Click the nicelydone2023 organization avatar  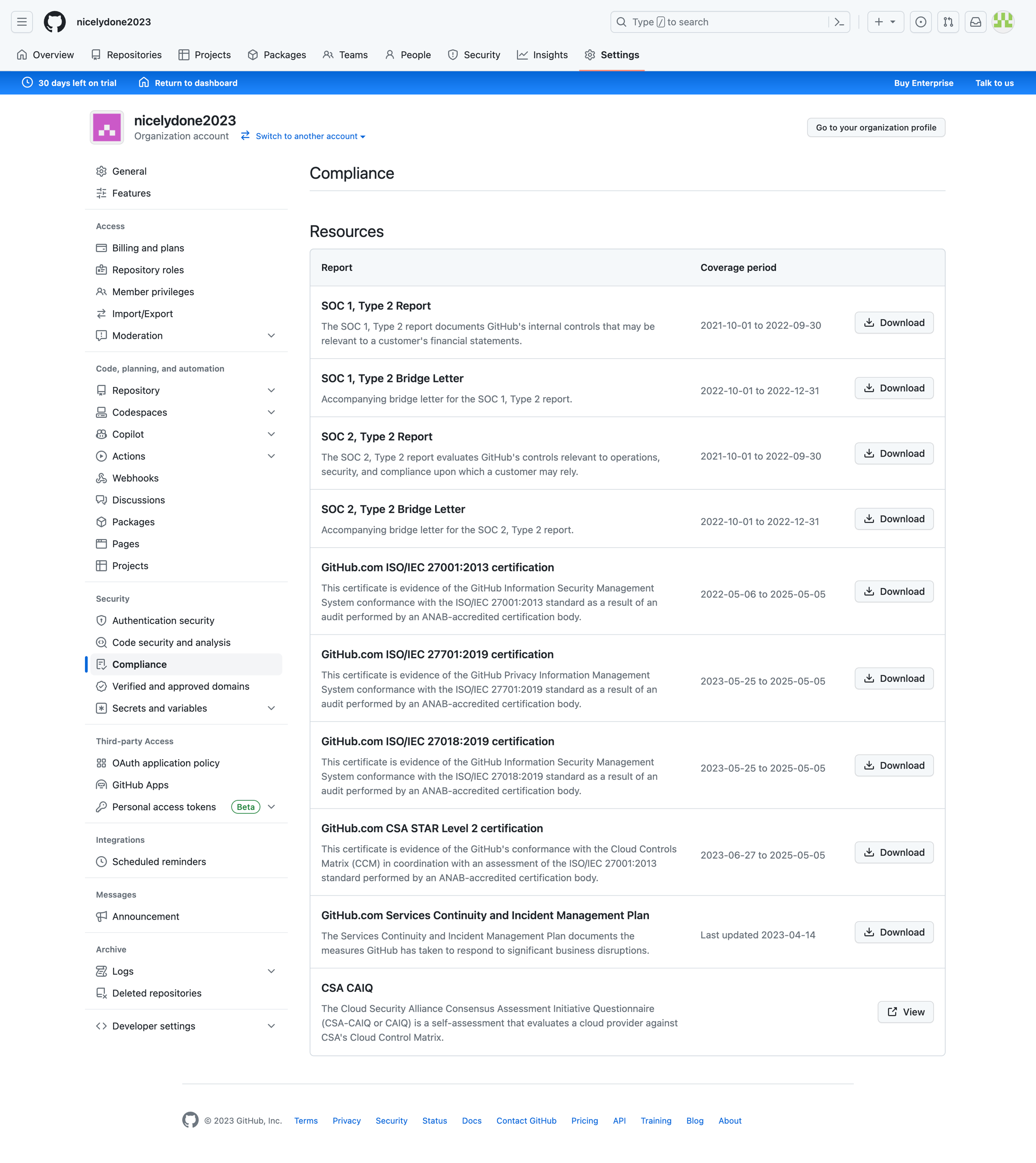coord(107,127)
